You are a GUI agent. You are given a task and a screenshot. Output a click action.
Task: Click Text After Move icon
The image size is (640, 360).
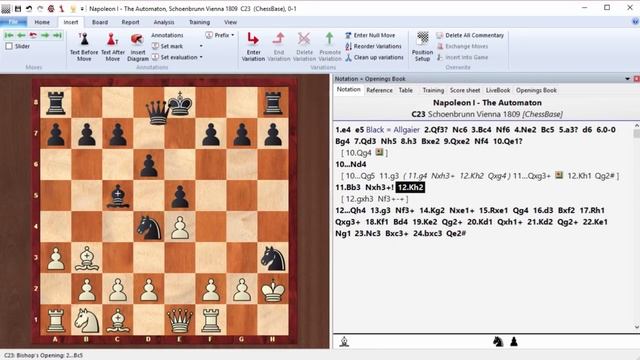[112, 40]
